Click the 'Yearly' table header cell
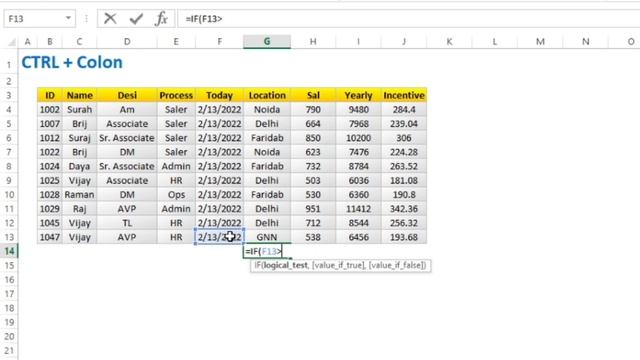 coord(358,95)
